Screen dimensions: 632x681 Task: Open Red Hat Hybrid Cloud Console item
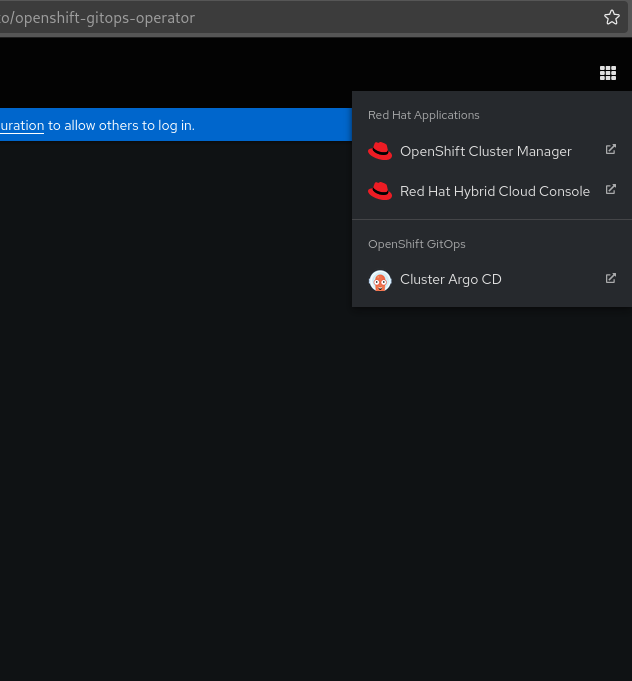point(492,191)
